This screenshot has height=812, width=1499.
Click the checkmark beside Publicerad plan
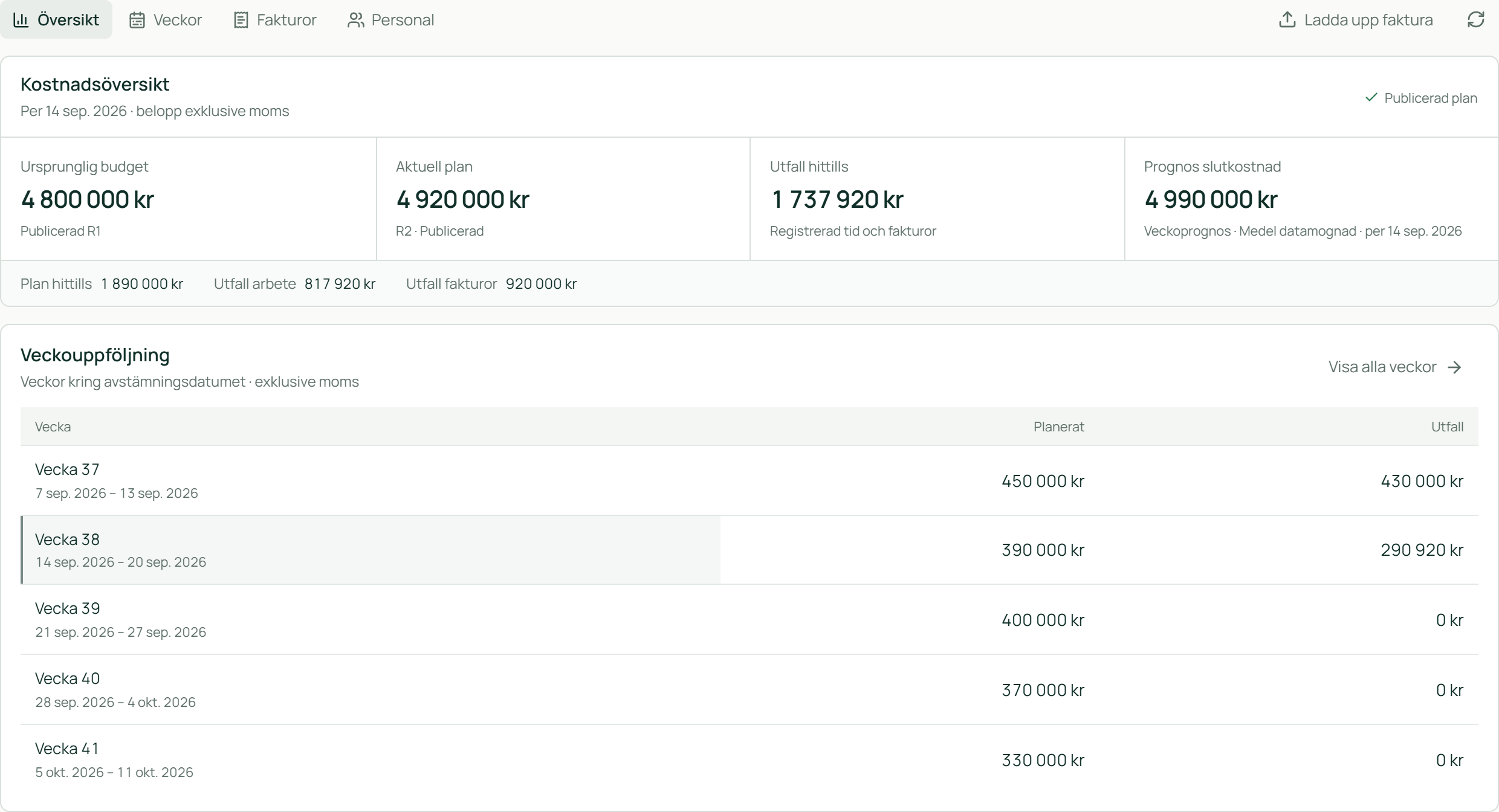tap(1371, 97)
